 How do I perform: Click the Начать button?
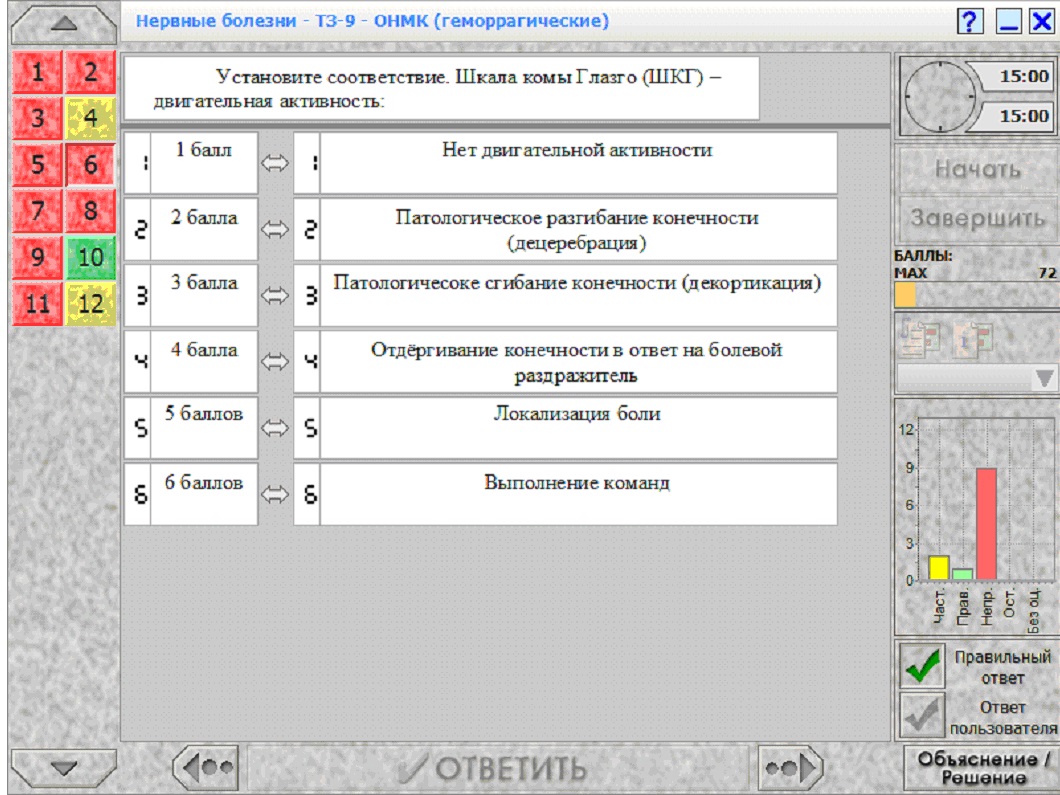point(978,169)
